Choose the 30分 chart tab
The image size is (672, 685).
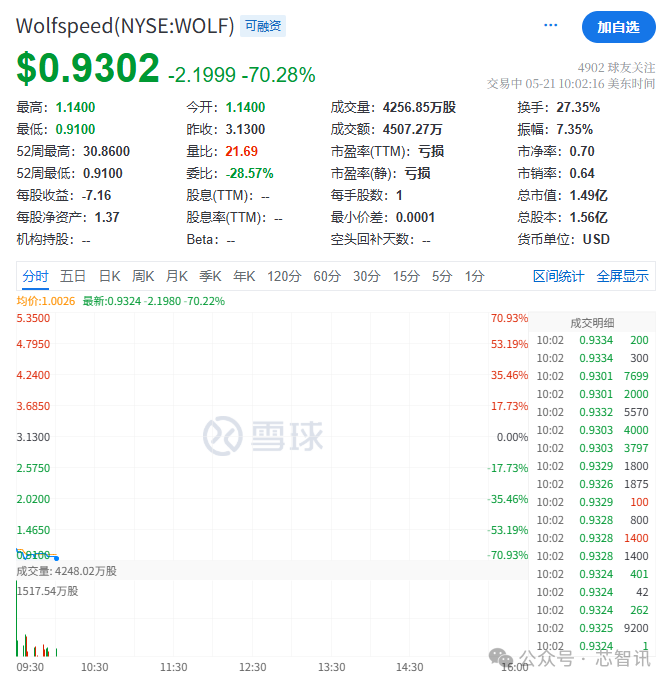[367, 276]
